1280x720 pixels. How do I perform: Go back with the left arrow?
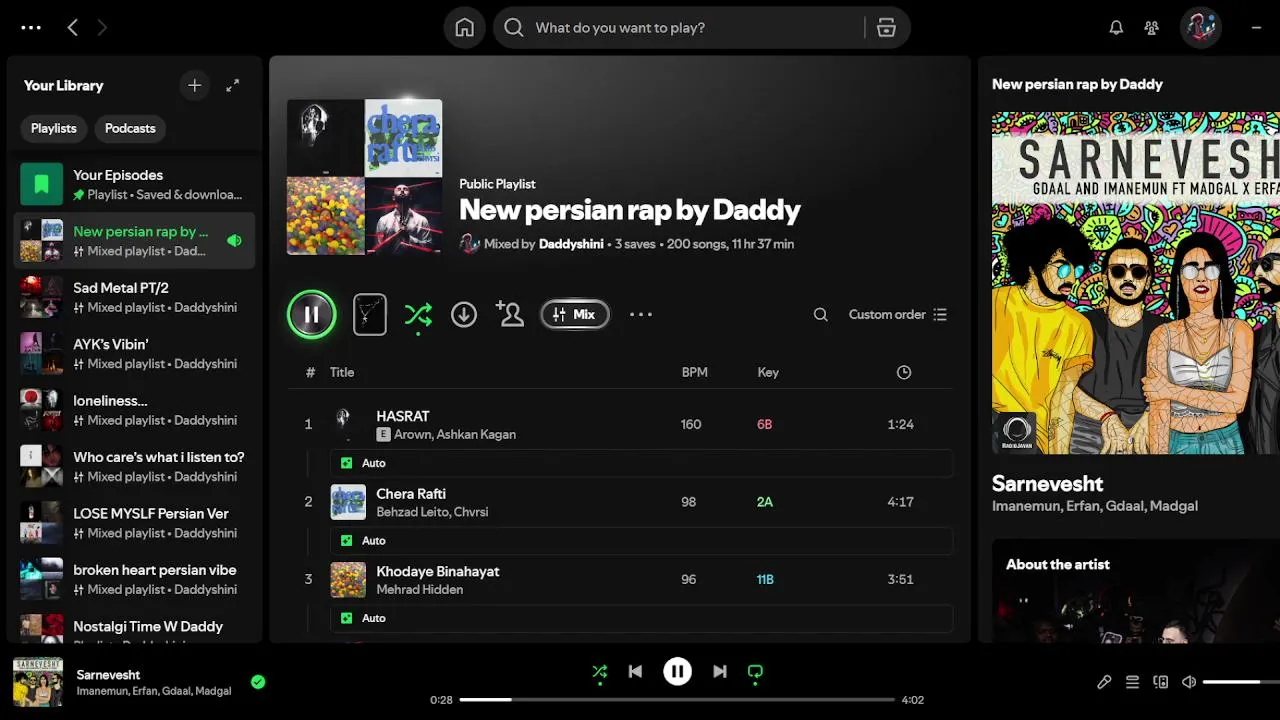[x=72, y=28]
